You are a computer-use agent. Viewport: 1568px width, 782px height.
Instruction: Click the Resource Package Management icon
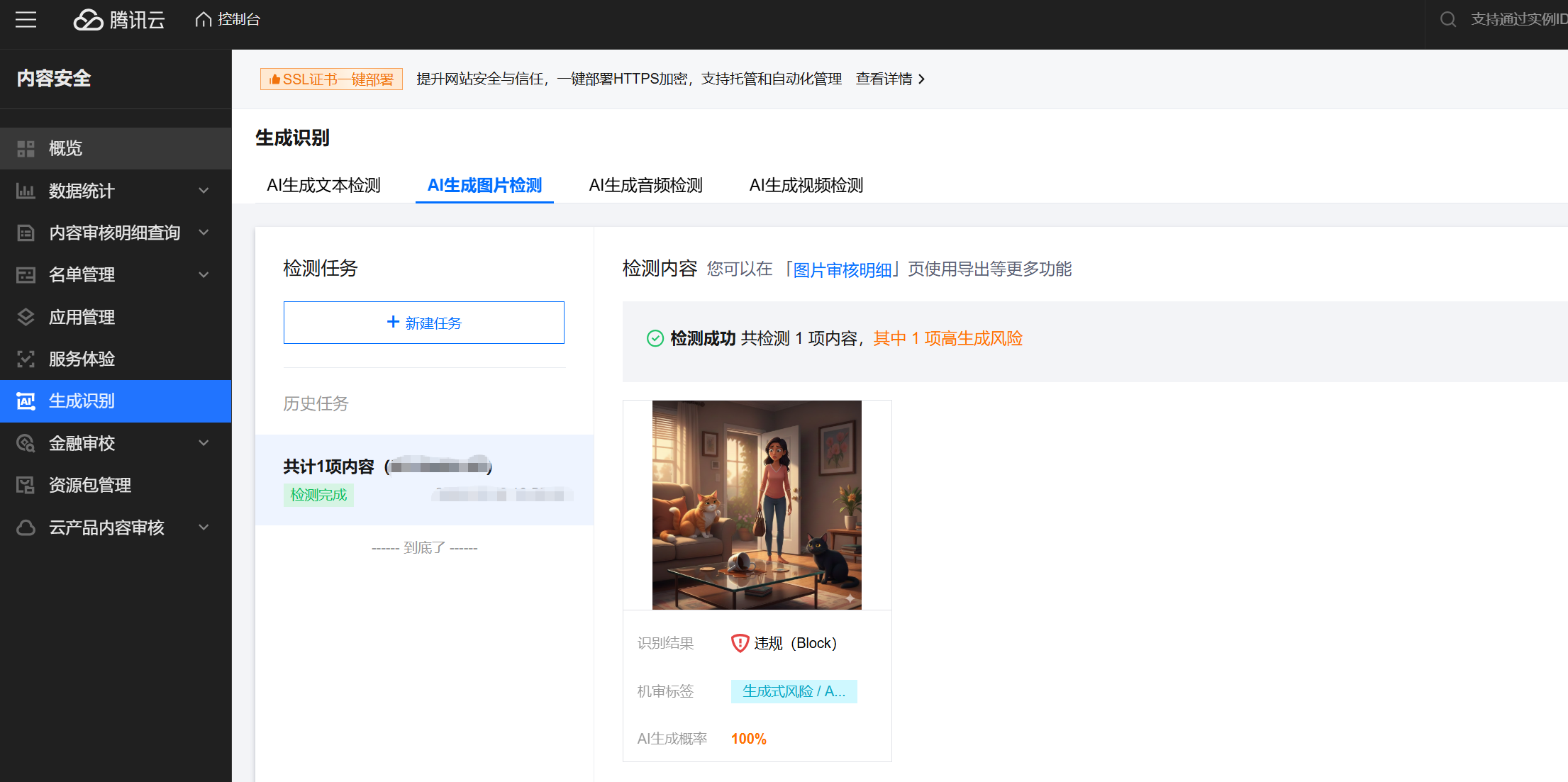click(26, 485)
